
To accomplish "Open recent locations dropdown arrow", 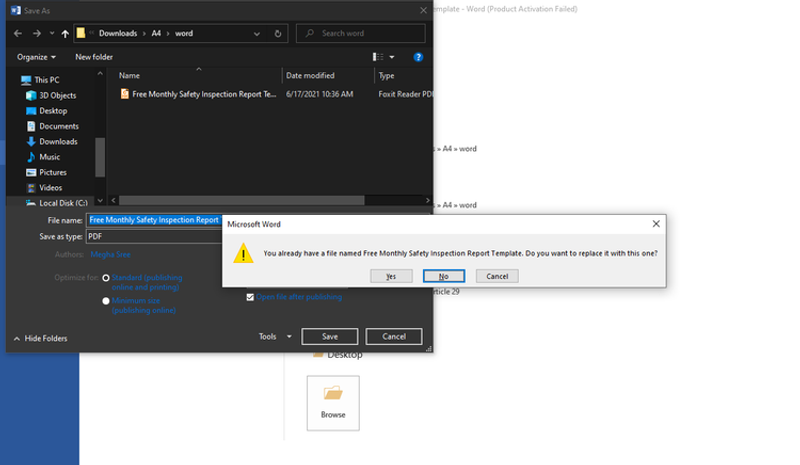I will coord(52,33).
